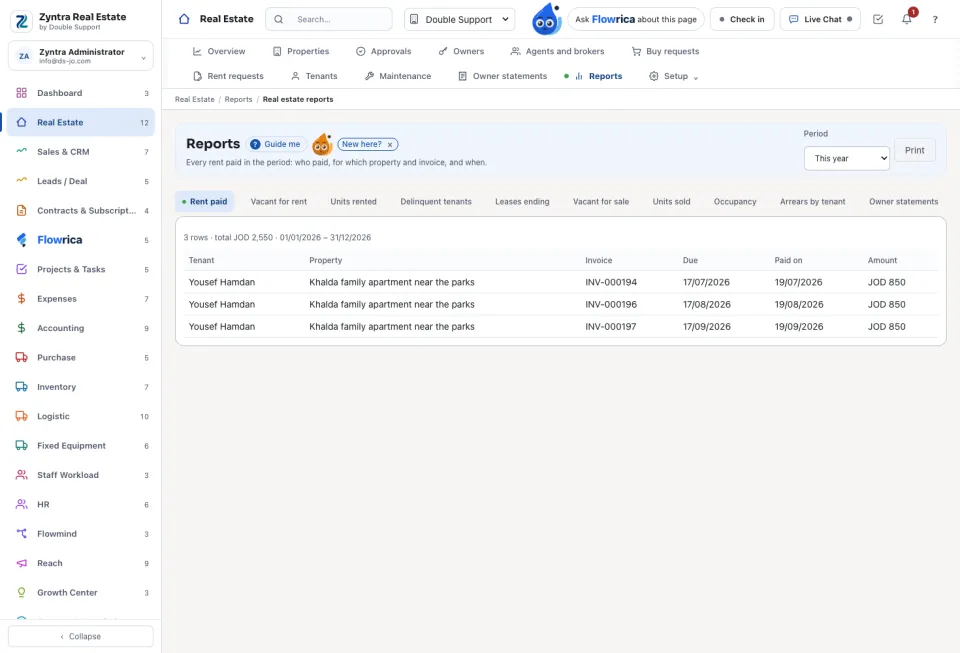Open the Rent requests tab
This screenshot has height=653, width=960.
click(x=228, y=76)
